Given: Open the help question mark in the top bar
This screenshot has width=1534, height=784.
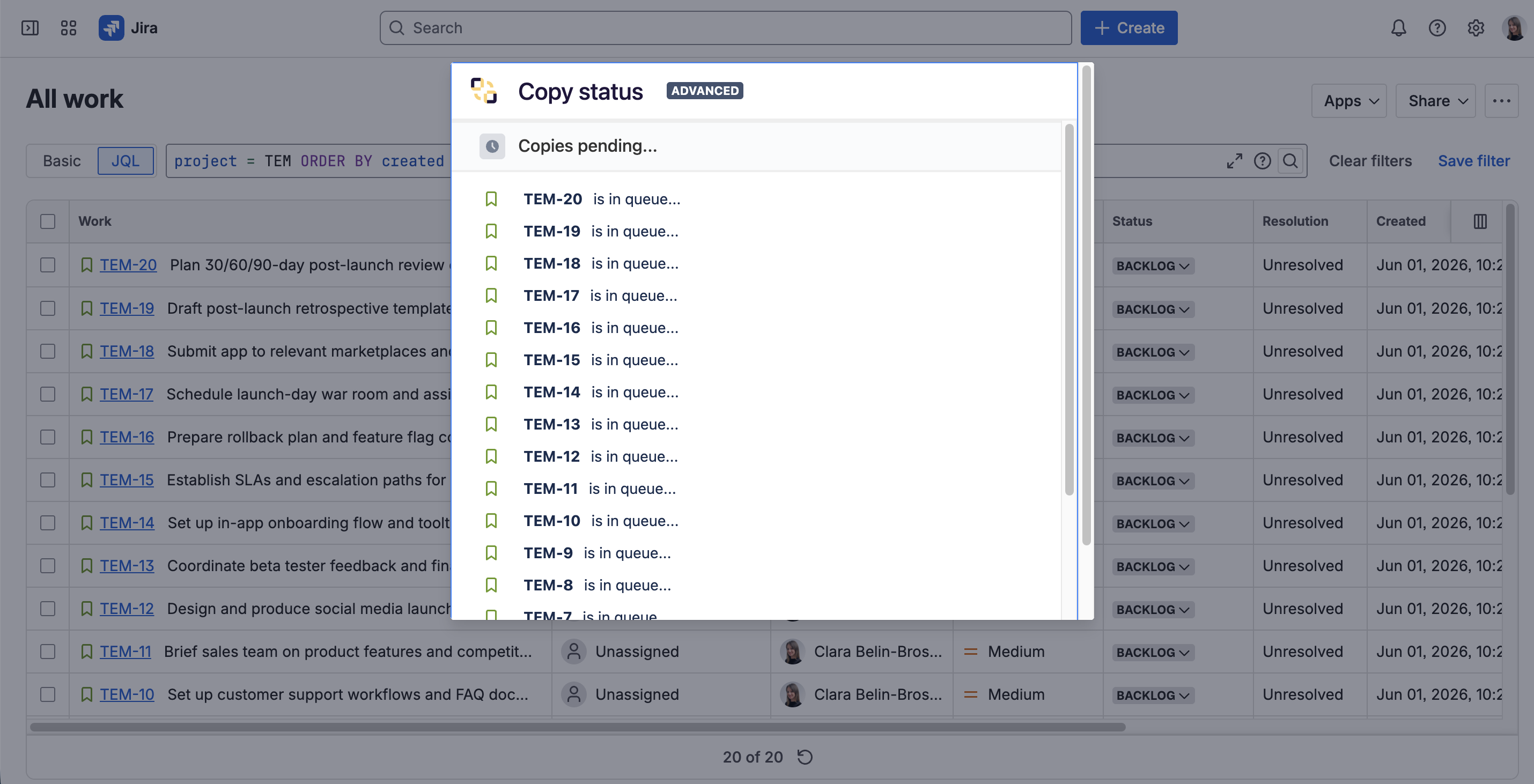Looking at the screenshot, I should pyautogui.click(x=1437, y=28).
